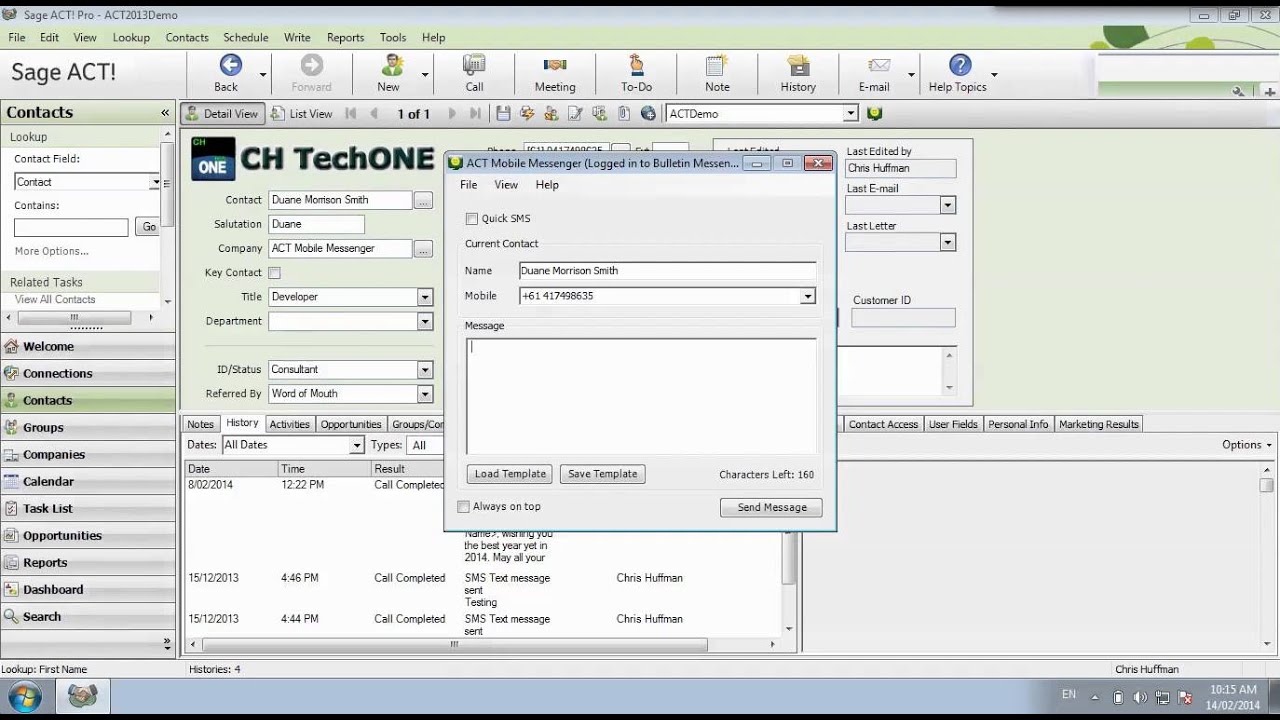1280x720 pixels.
Task: Click the Go lookup button
Action: (148, 227)
